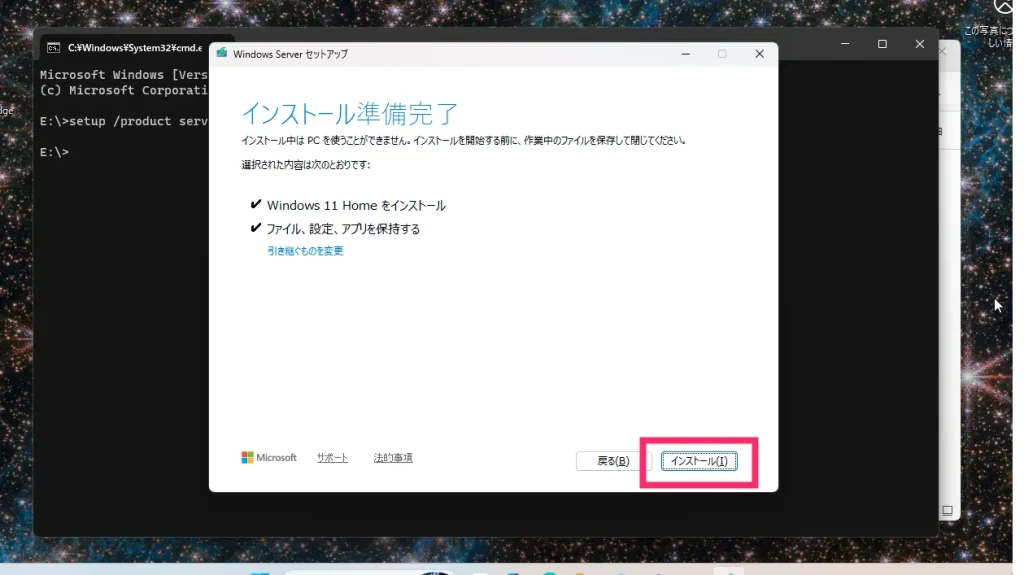Close the cmd.exe command prompt window
Screen dimensions: 1024x575
920,44
